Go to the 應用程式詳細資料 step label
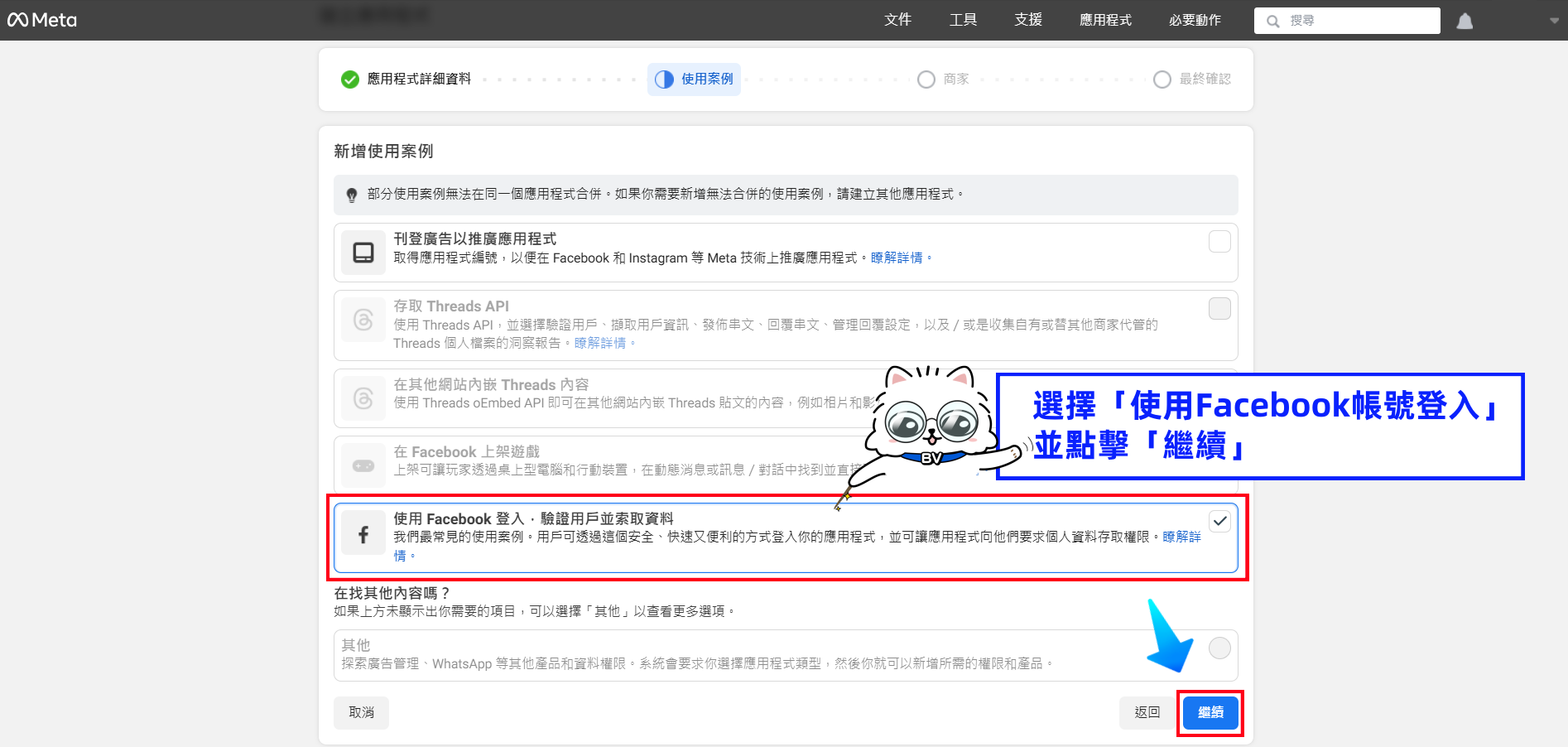The width and height of the screenshot is (1568, 747). point(419,79)
